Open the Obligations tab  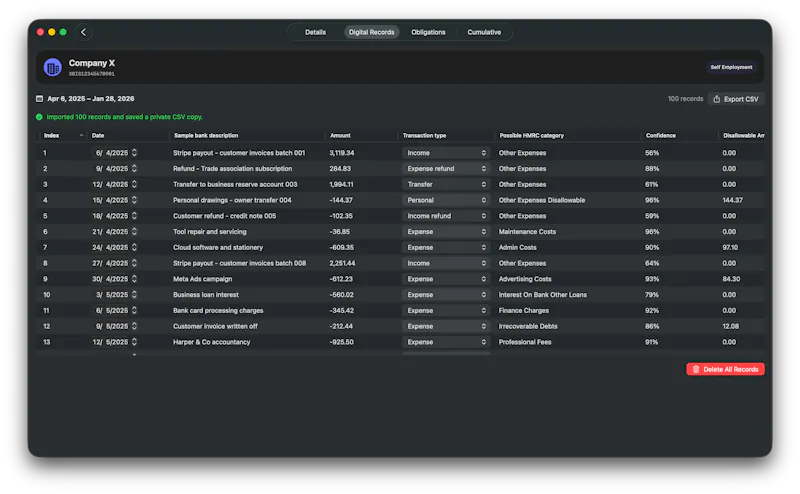(x=428, y=32)
